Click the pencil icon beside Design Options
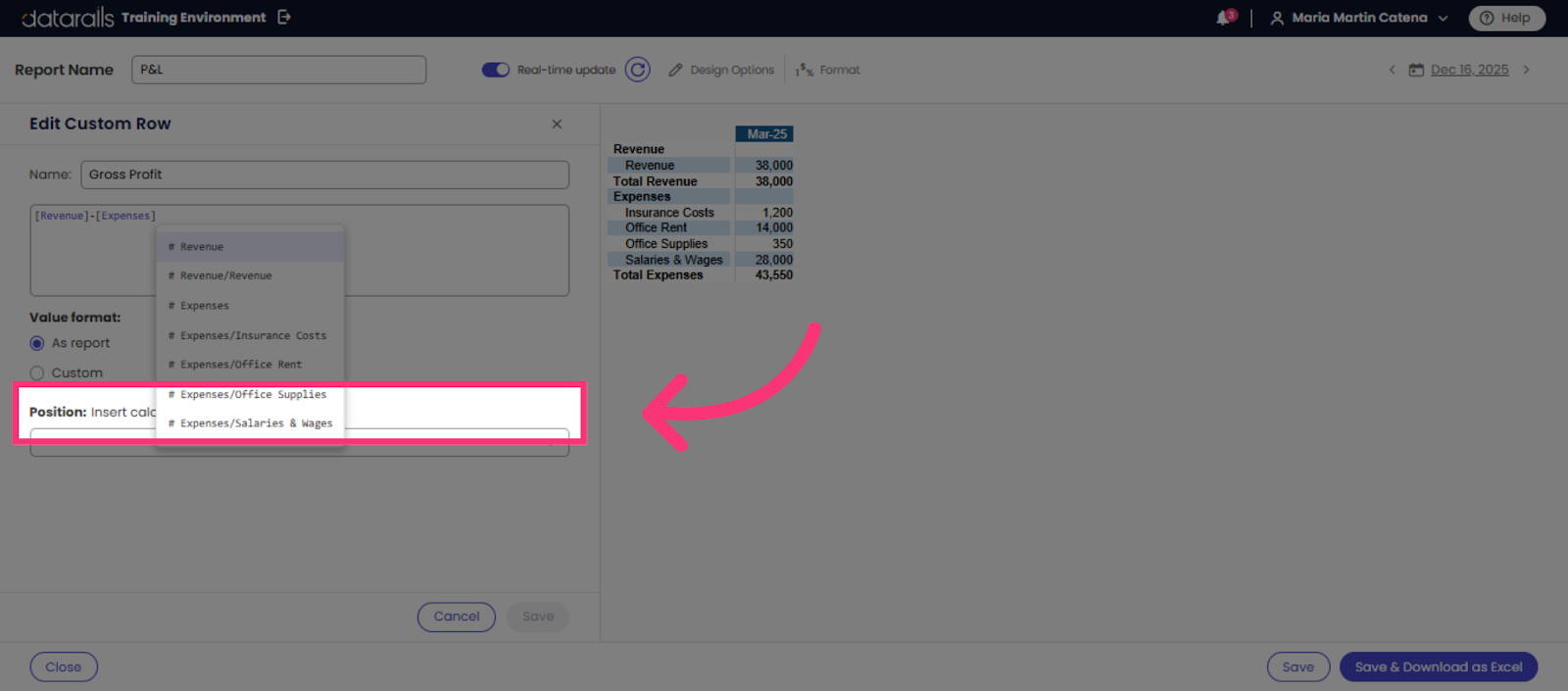This screenshot has width=1568, height=691. [675, 70]
